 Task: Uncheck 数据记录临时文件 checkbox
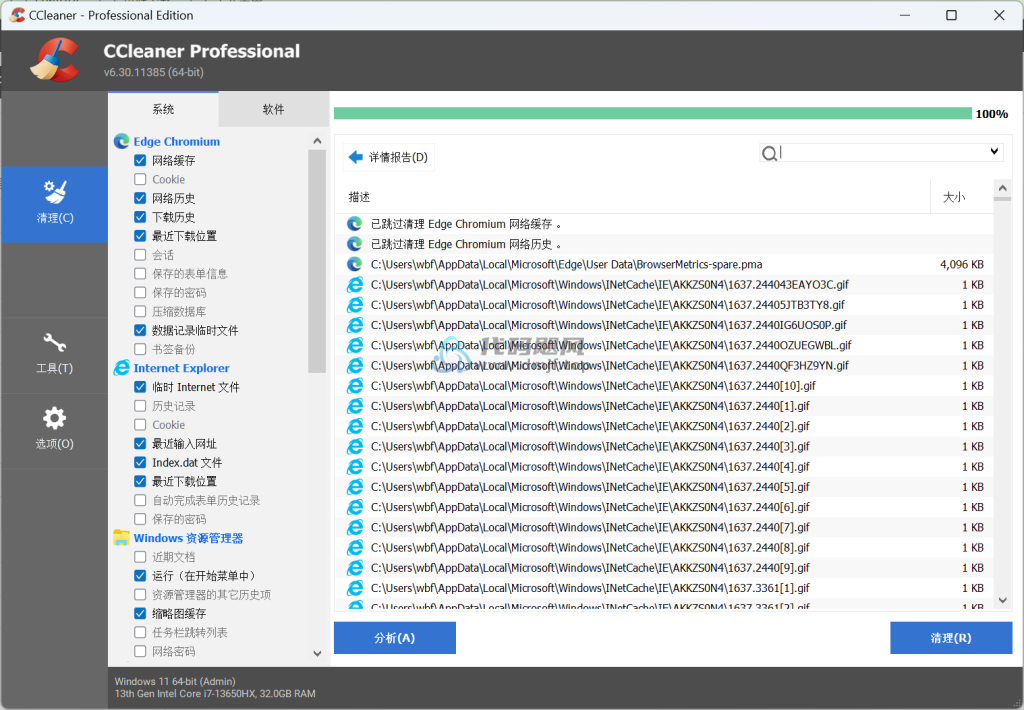point(140,331)
